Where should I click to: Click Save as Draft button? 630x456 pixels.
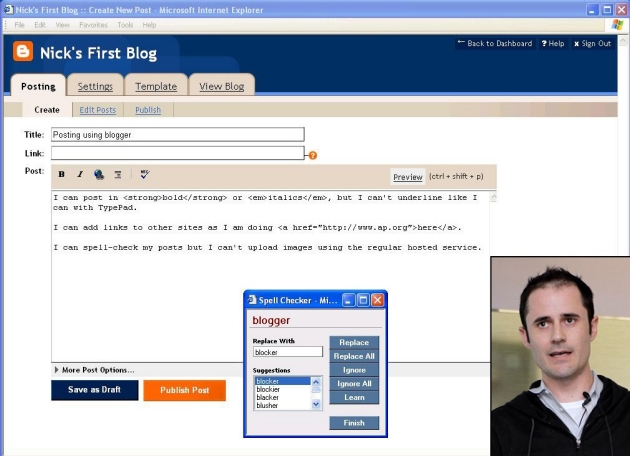[x=94, y=390]
